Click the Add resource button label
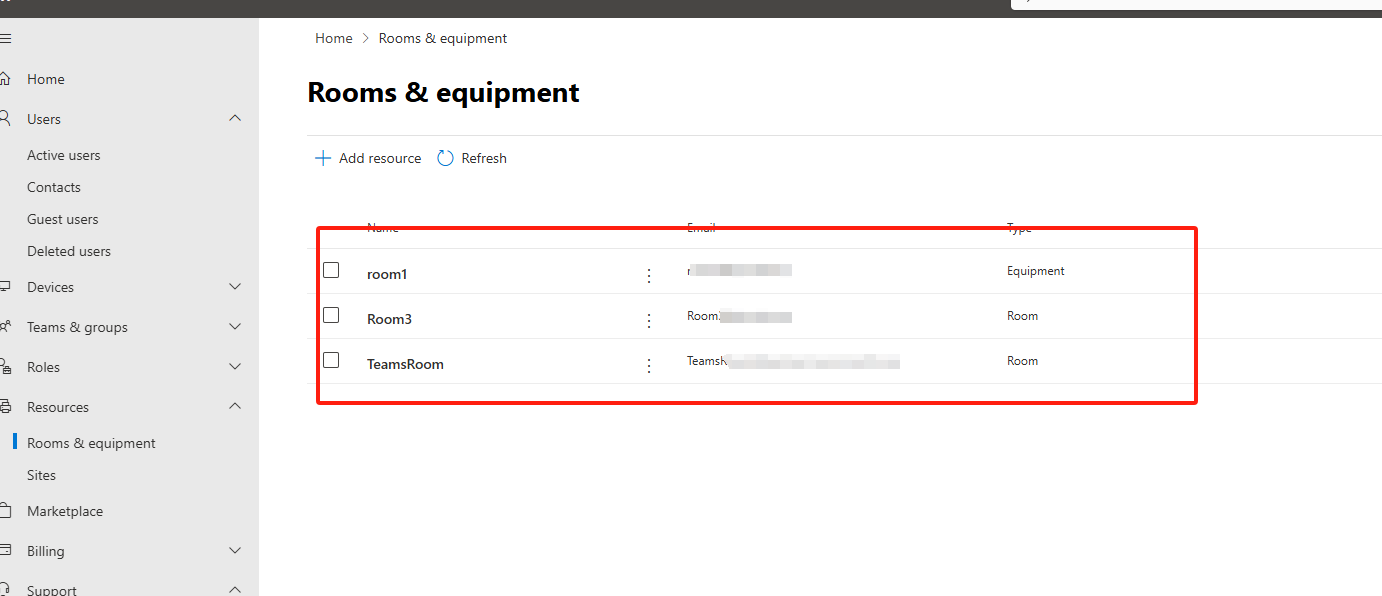The image size is (1382, 596). point(380,158)
